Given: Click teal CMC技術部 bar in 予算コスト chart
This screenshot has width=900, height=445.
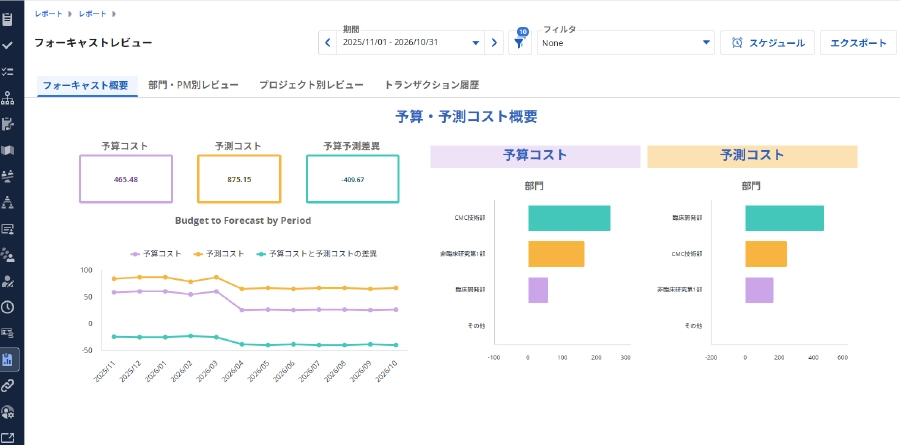Looking at the screenshot, I should 569,218.
